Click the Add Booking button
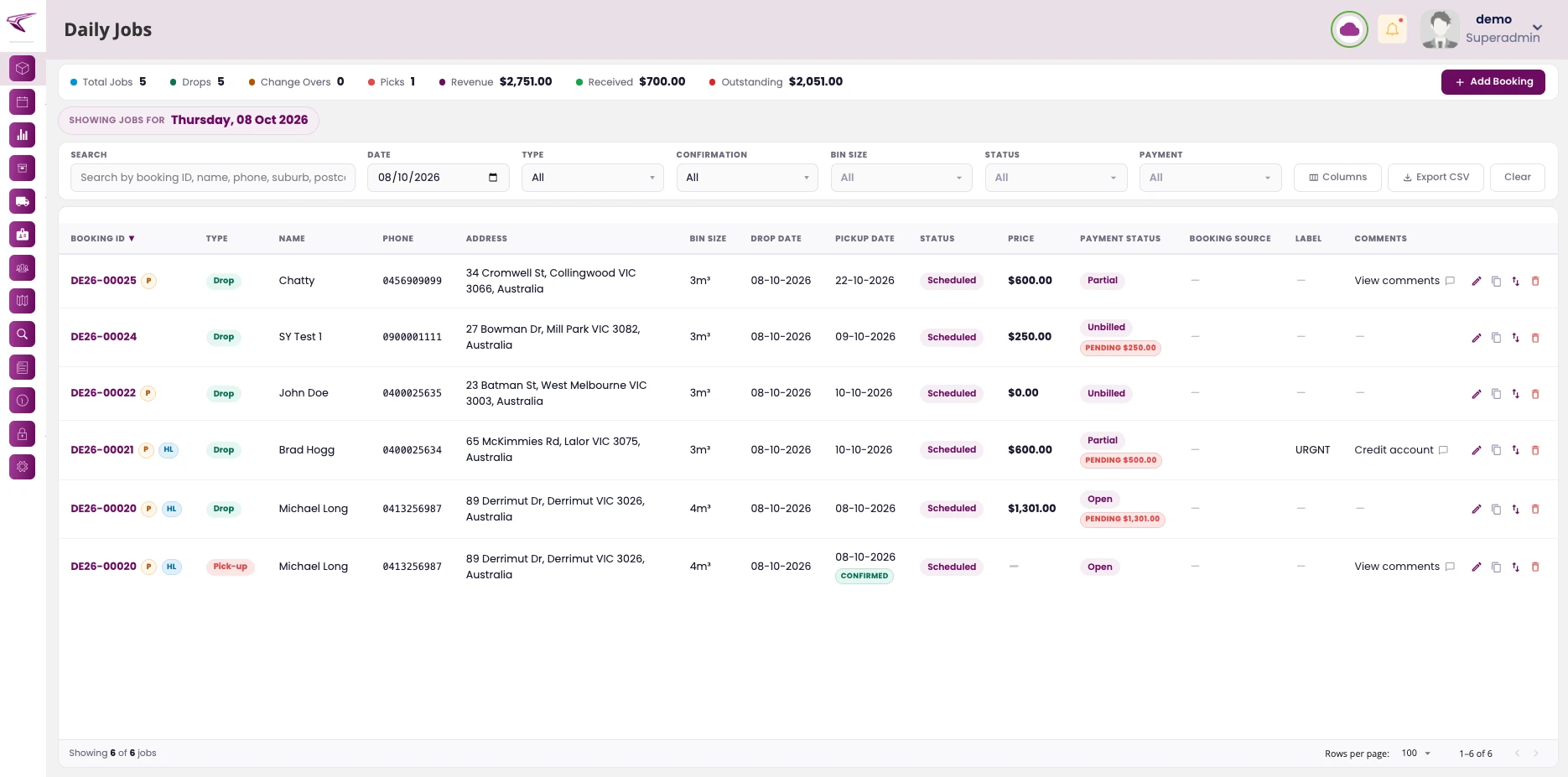The image size is (1568, 777). pos(1493,82)
